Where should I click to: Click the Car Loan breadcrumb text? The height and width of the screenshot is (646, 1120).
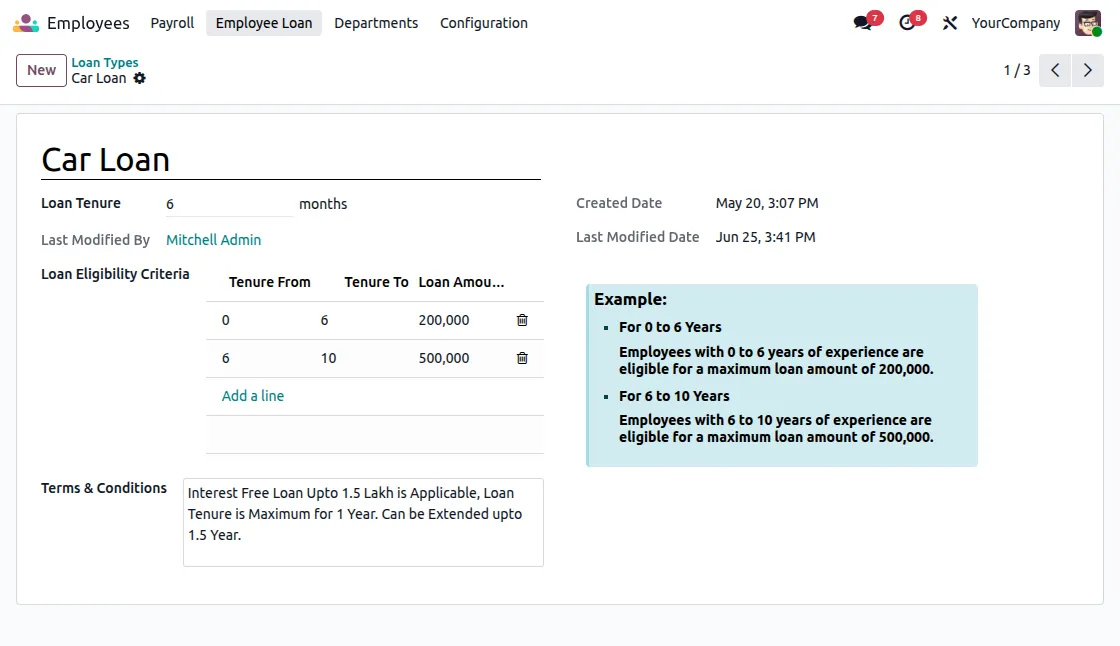click(x=99, y=78)
